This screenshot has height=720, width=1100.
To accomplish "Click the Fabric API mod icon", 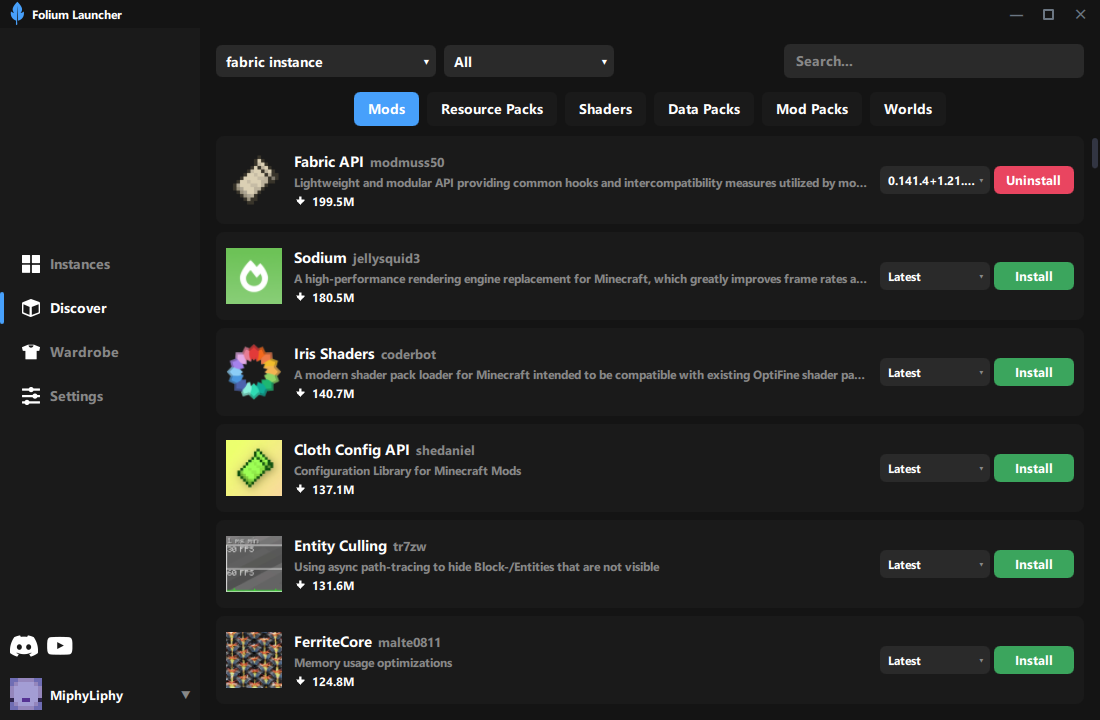I will coord(254,180).
